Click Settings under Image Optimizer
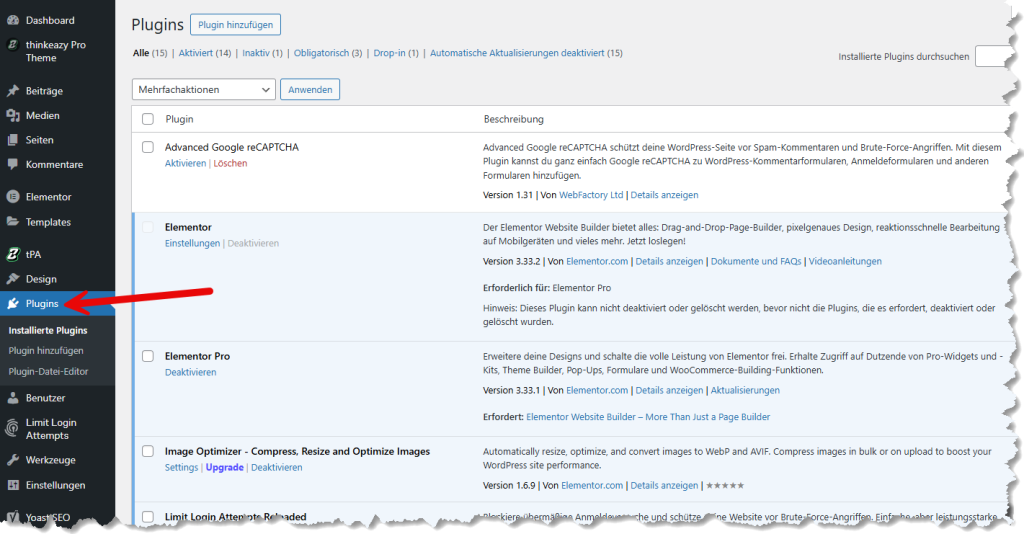1024x534 pixels. [182, 467]
